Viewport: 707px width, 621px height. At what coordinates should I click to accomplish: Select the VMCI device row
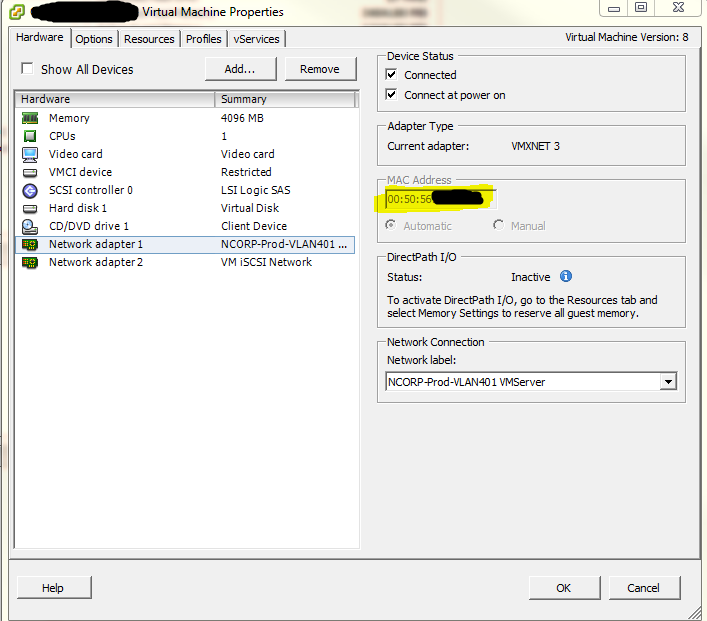click(x=120, y=172)
